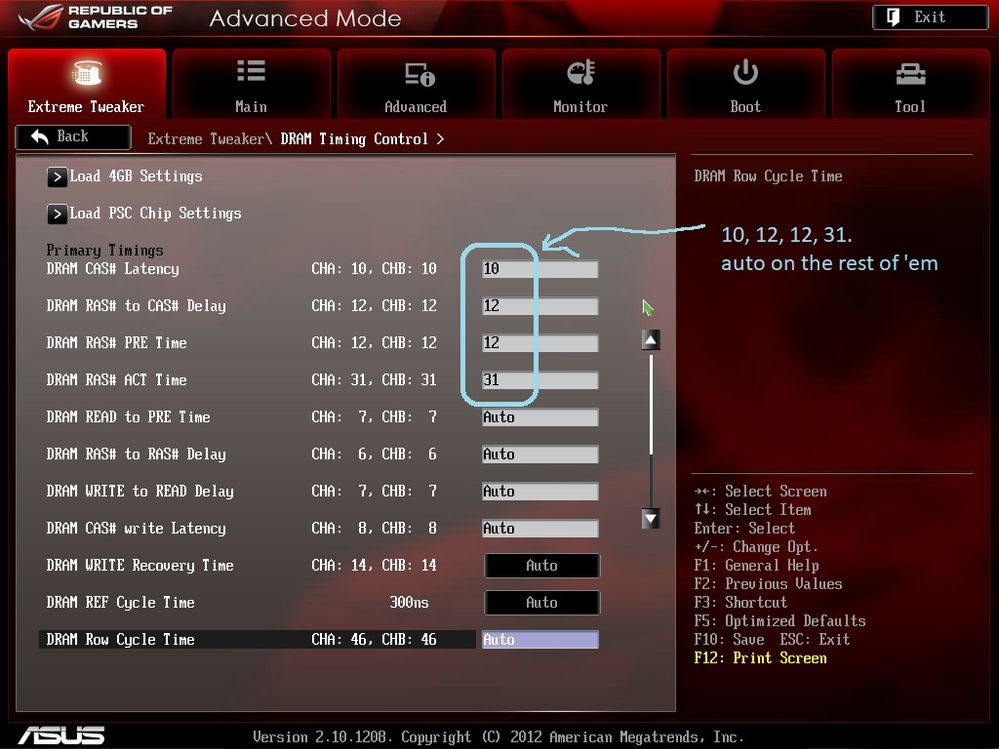999x749 pixels.
Task: Click the F10: Save ESC: Exit line
Action: pos(772,639)
